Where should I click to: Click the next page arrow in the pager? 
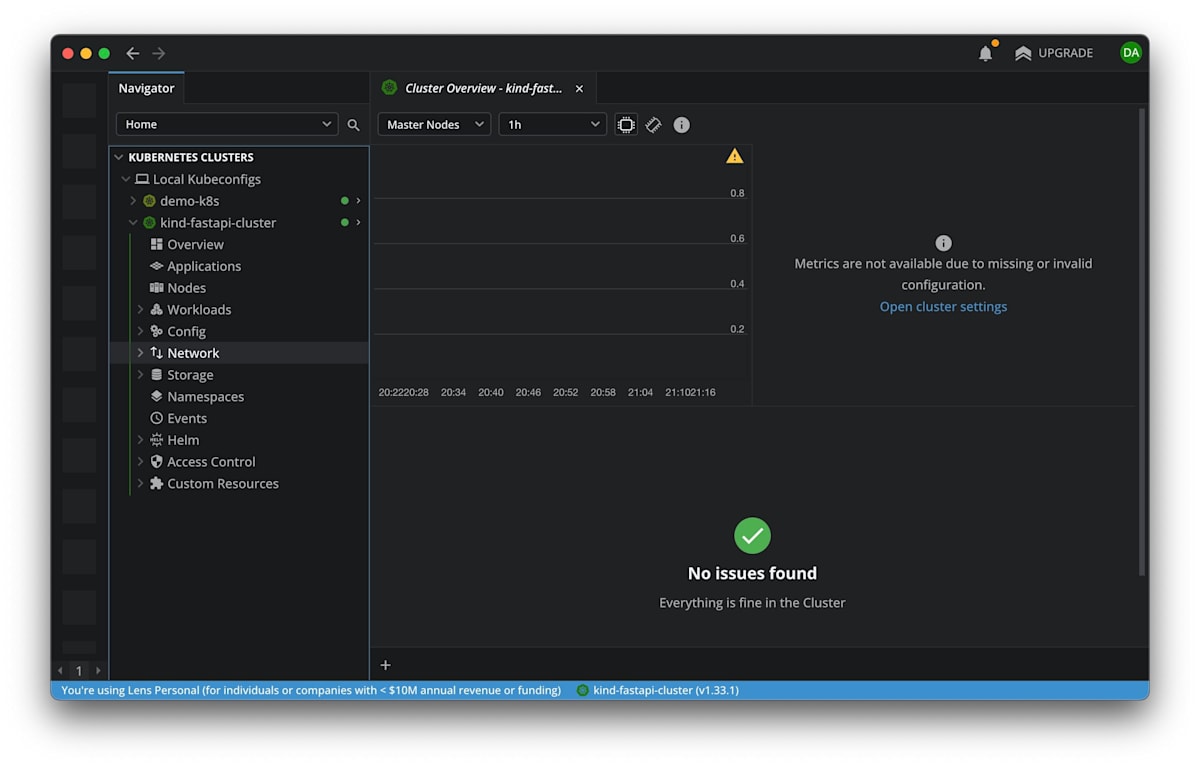pyautogui.click(x=98, y=671)
